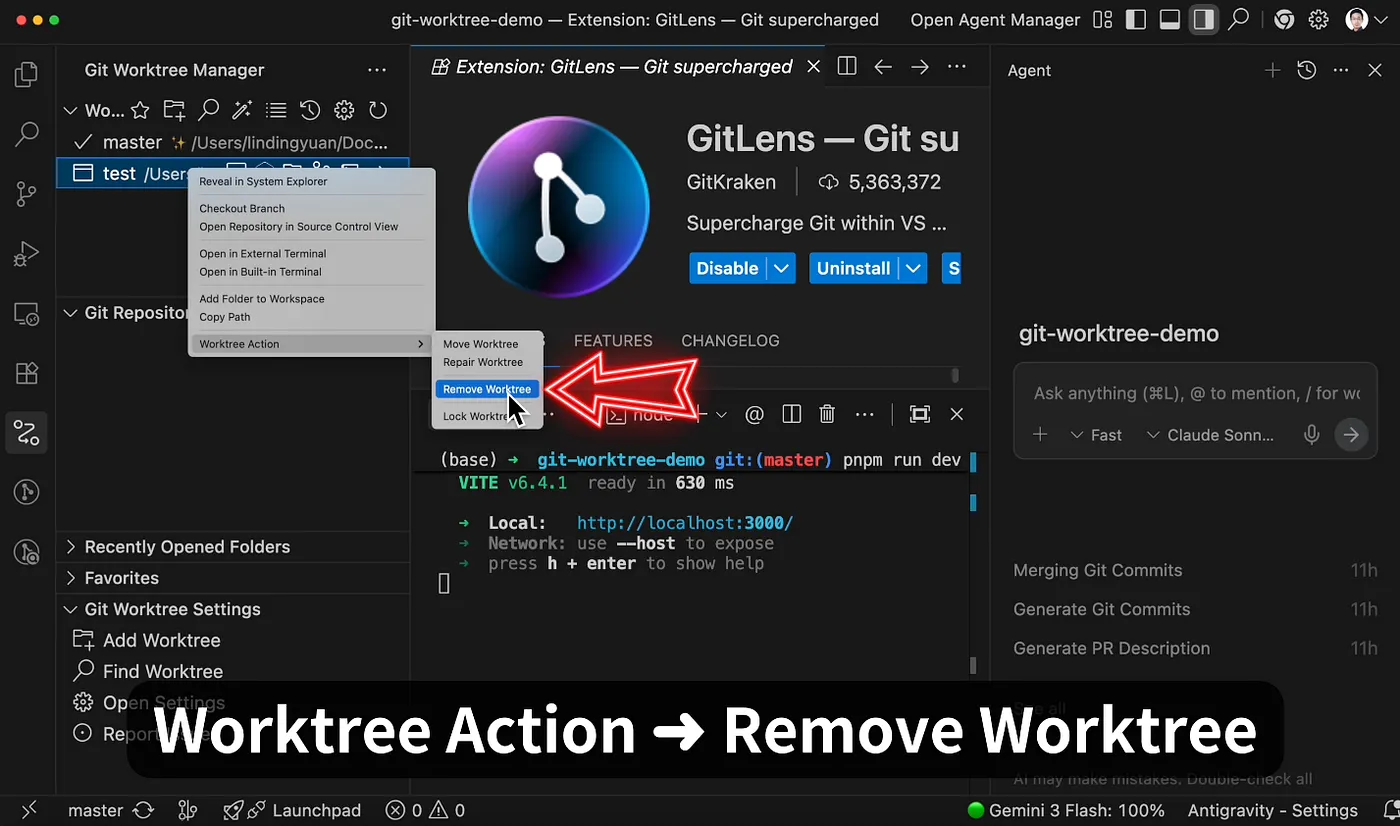Click the magnifier search icon in Worktree toolbar
This screenshot has width=1400, height=826.
pyautogui.click(x=208, y=110)
